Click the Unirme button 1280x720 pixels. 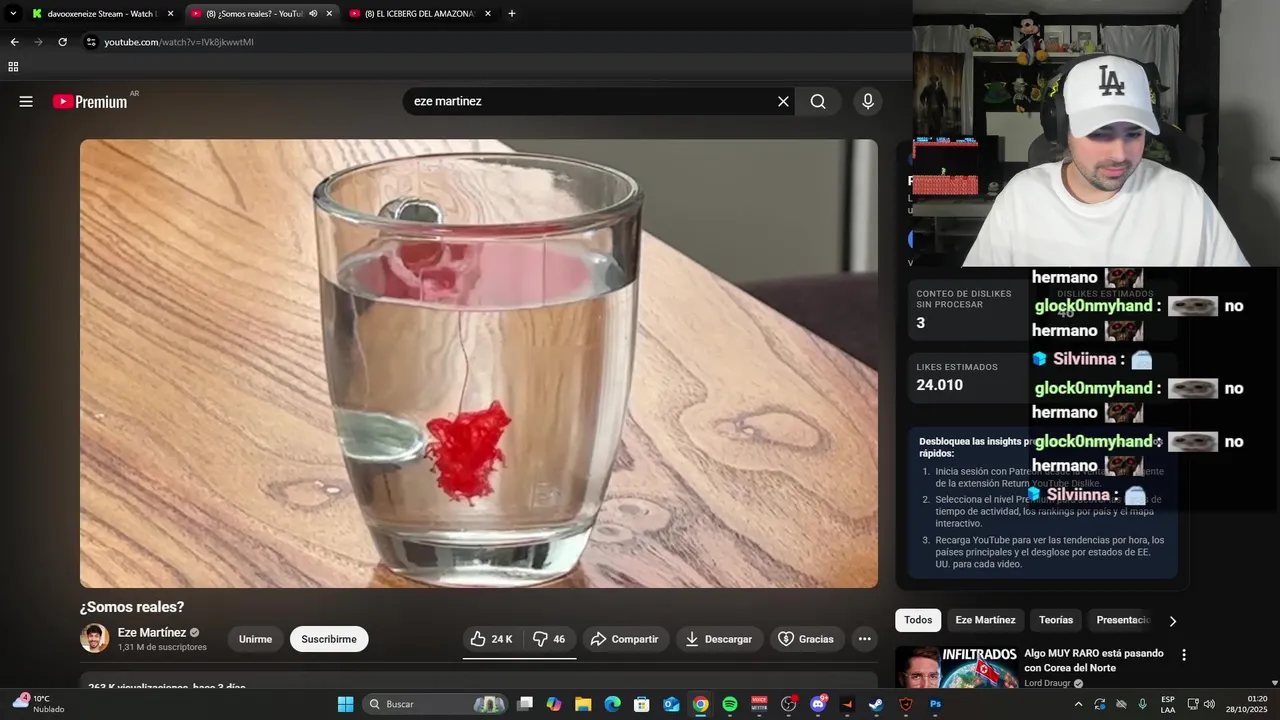pyautogui.click(x=255, y=639)
